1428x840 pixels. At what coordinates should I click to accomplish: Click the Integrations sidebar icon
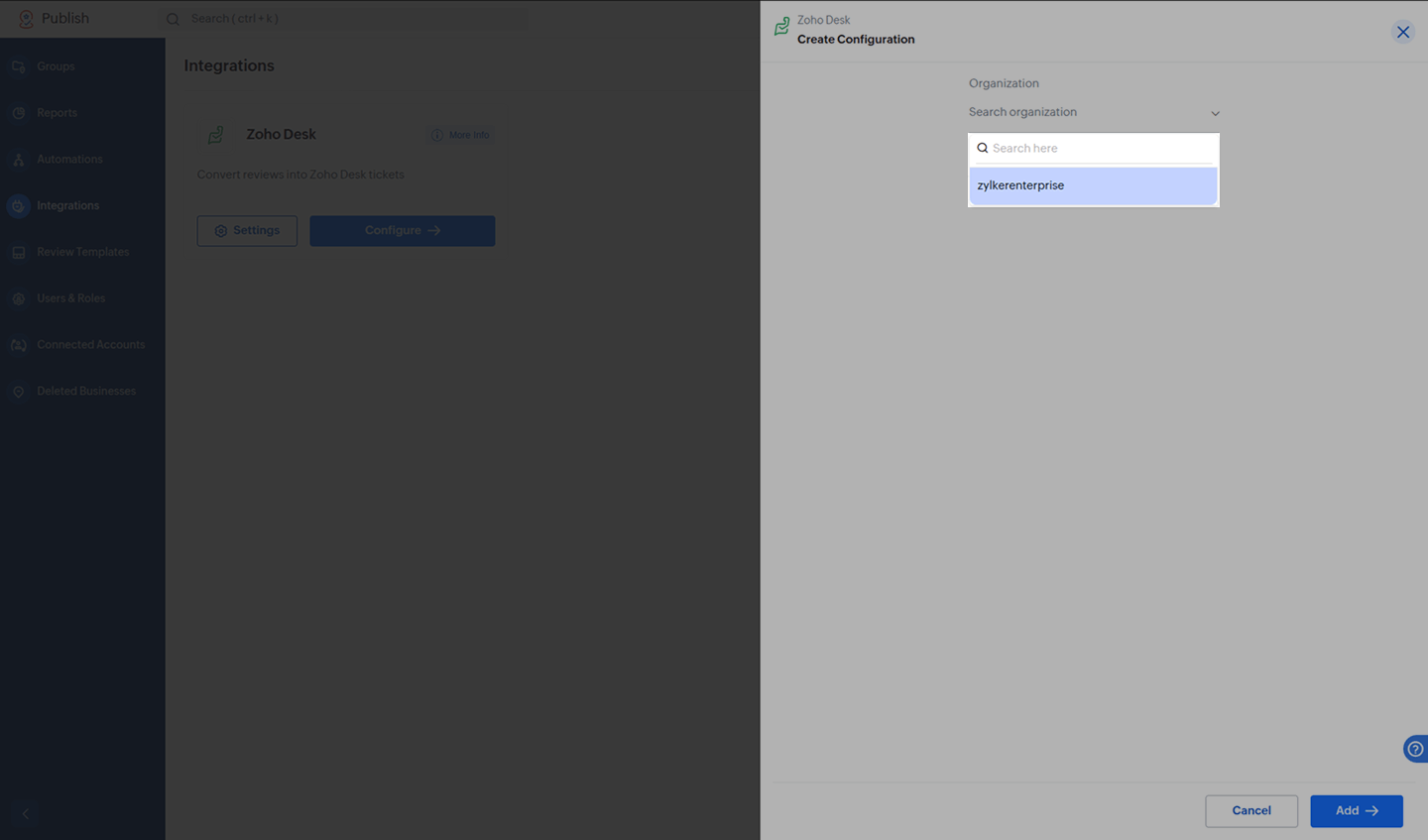19,206
